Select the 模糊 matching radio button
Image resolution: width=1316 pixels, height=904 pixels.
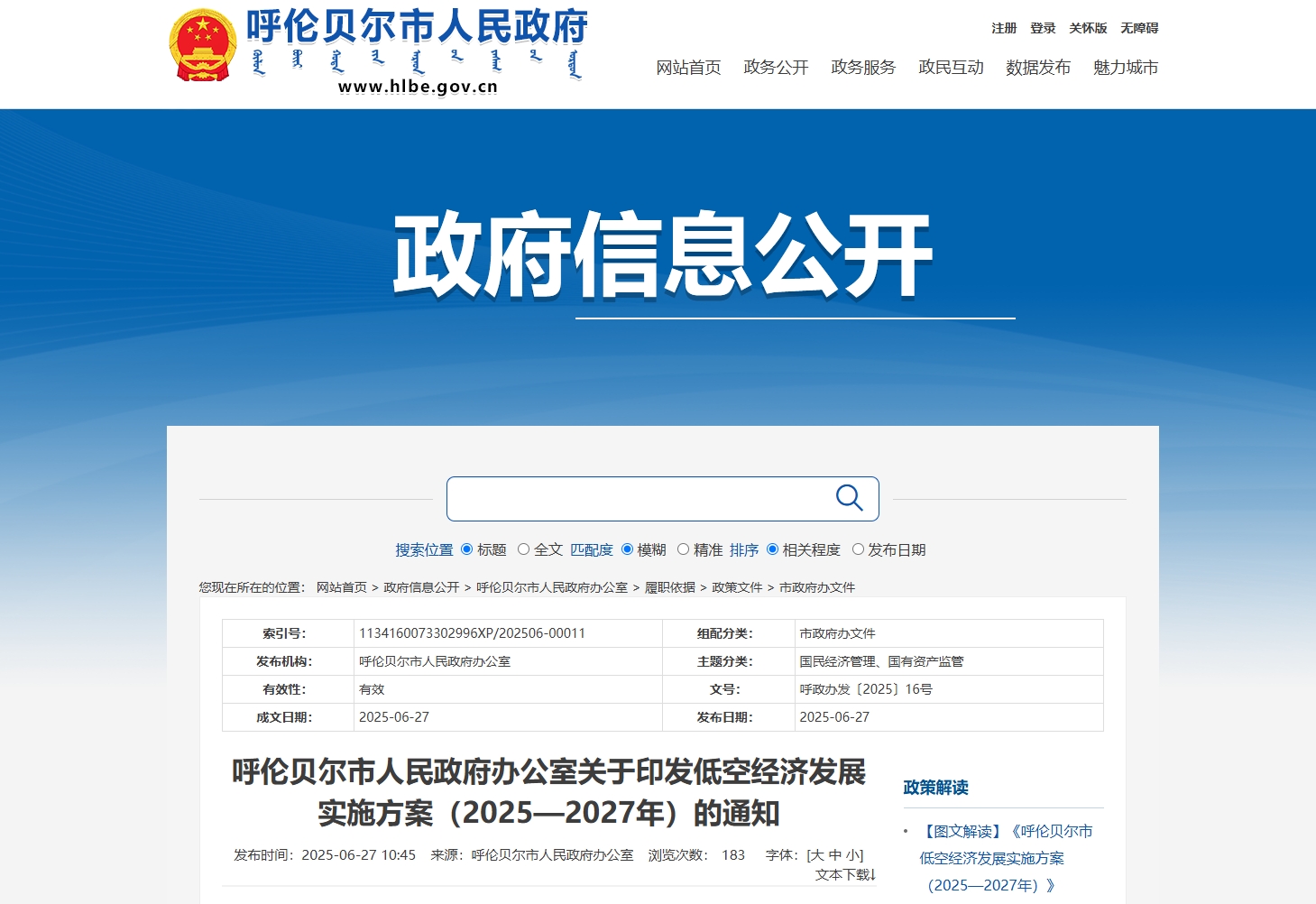pos(627,549)
